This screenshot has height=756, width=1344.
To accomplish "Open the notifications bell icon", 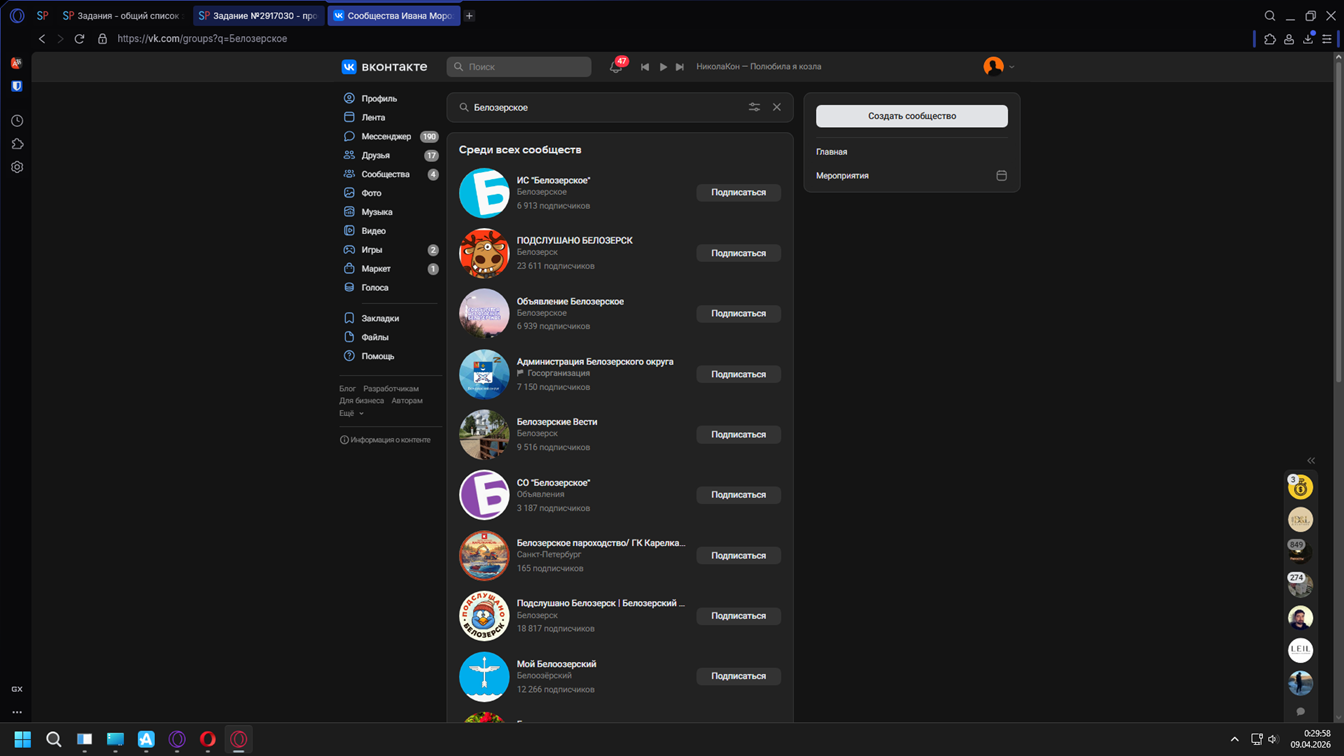I will (x=616, y=67).
